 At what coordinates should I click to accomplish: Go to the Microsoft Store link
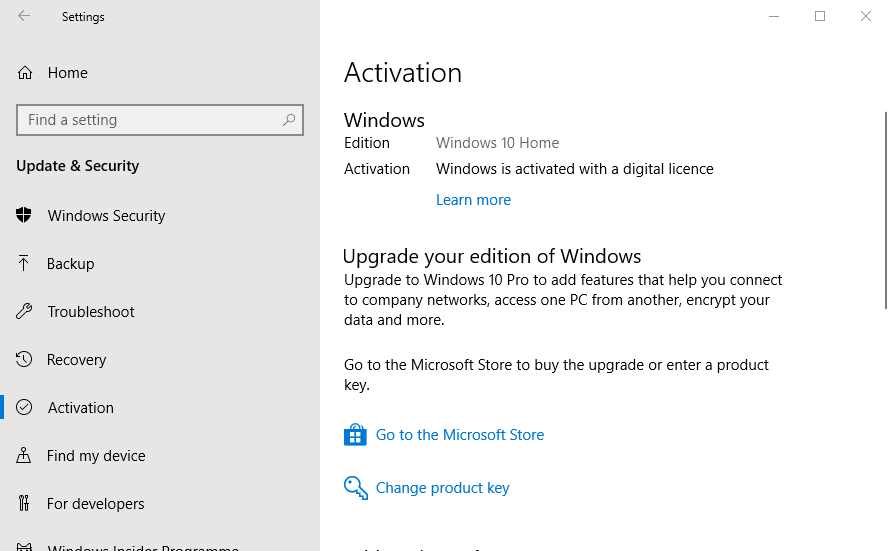tap(459, 435)
